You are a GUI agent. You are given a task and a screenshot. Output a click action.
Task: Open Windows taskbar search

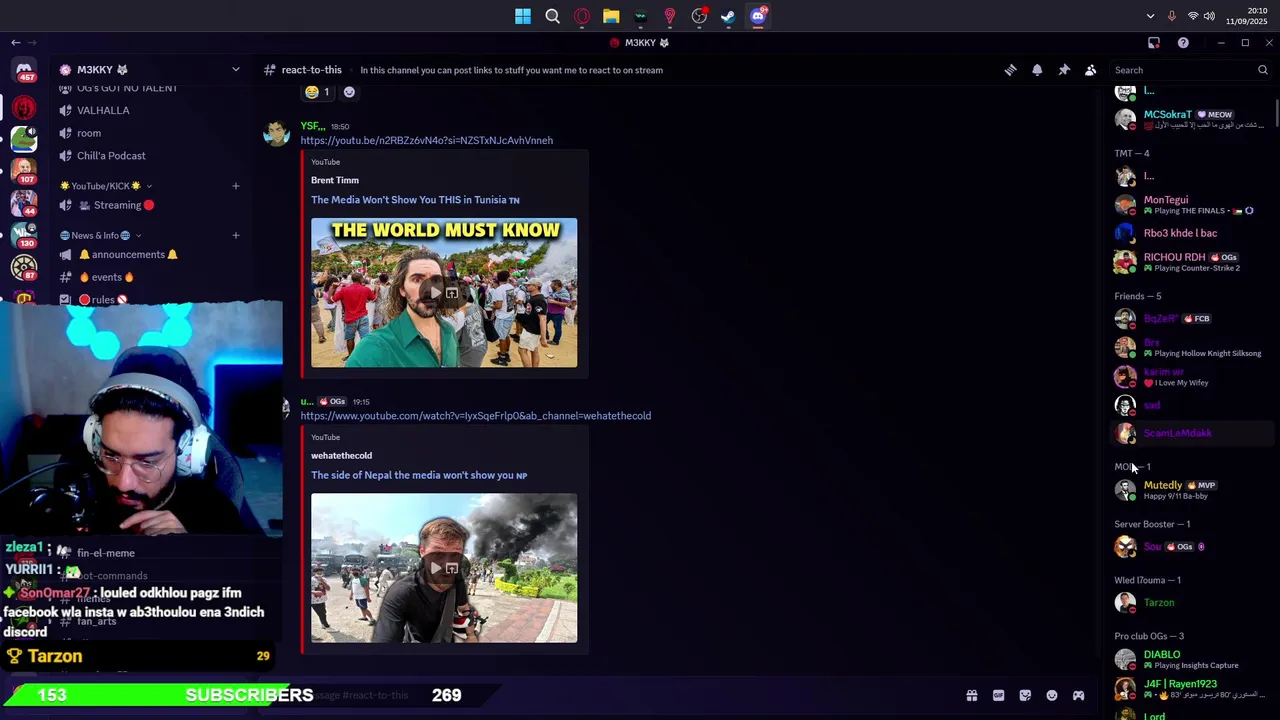pos(552,16)
